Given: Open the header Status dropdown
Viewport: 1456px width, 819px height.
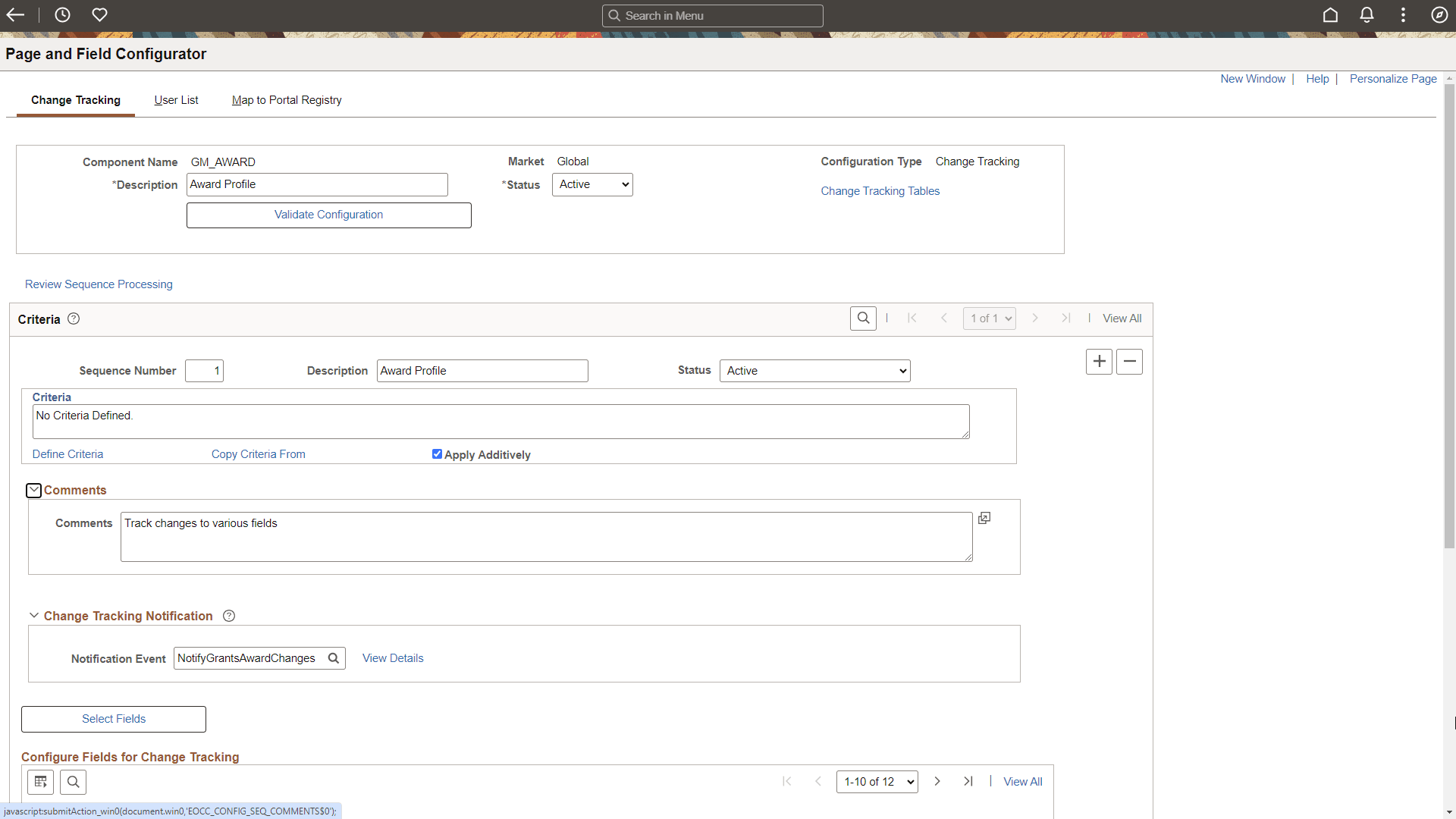Looking at the screenshot, I should 591,184.
